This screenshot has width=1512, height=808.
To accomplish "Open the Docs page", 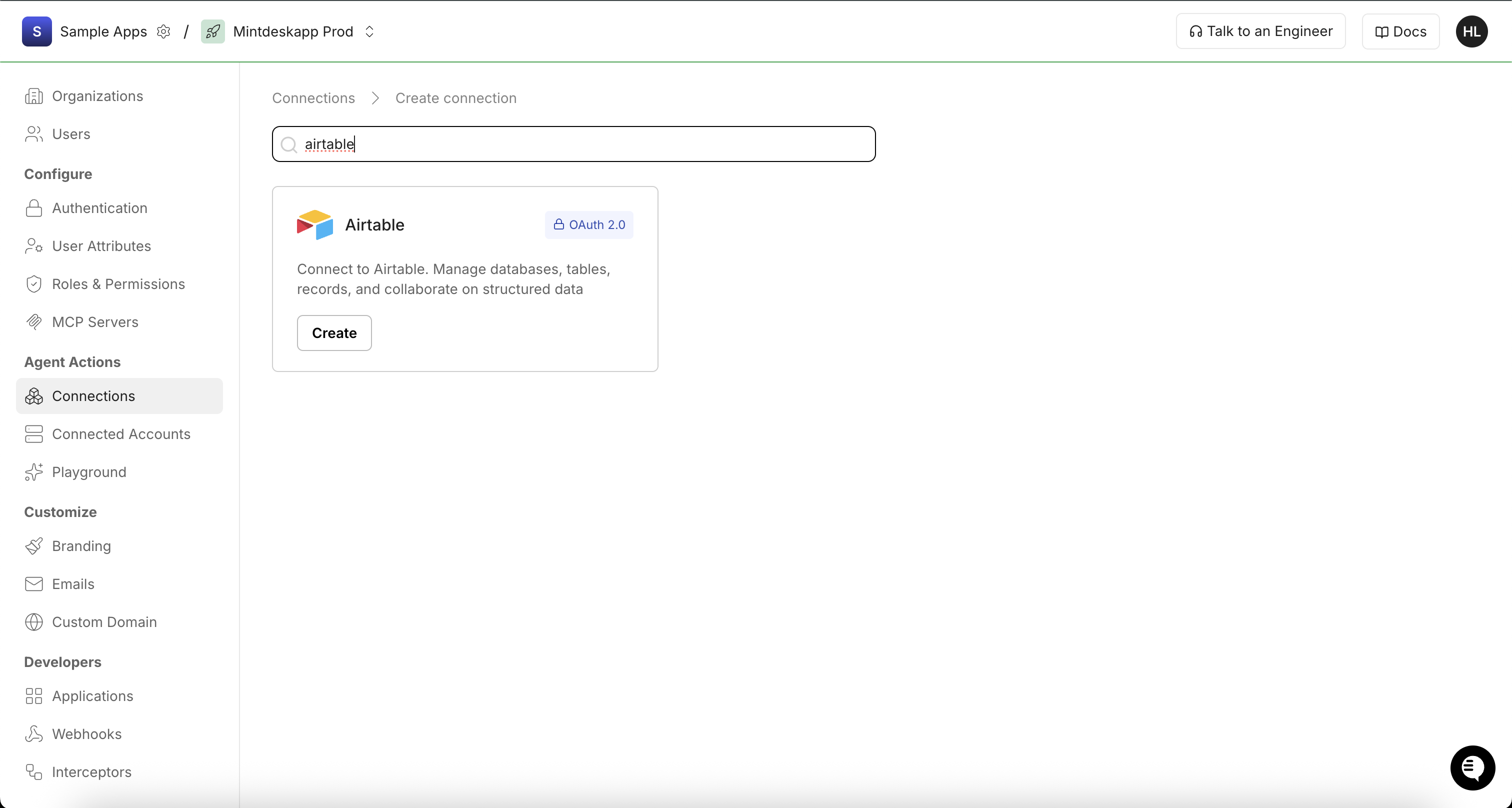I will coord(1400,31).
